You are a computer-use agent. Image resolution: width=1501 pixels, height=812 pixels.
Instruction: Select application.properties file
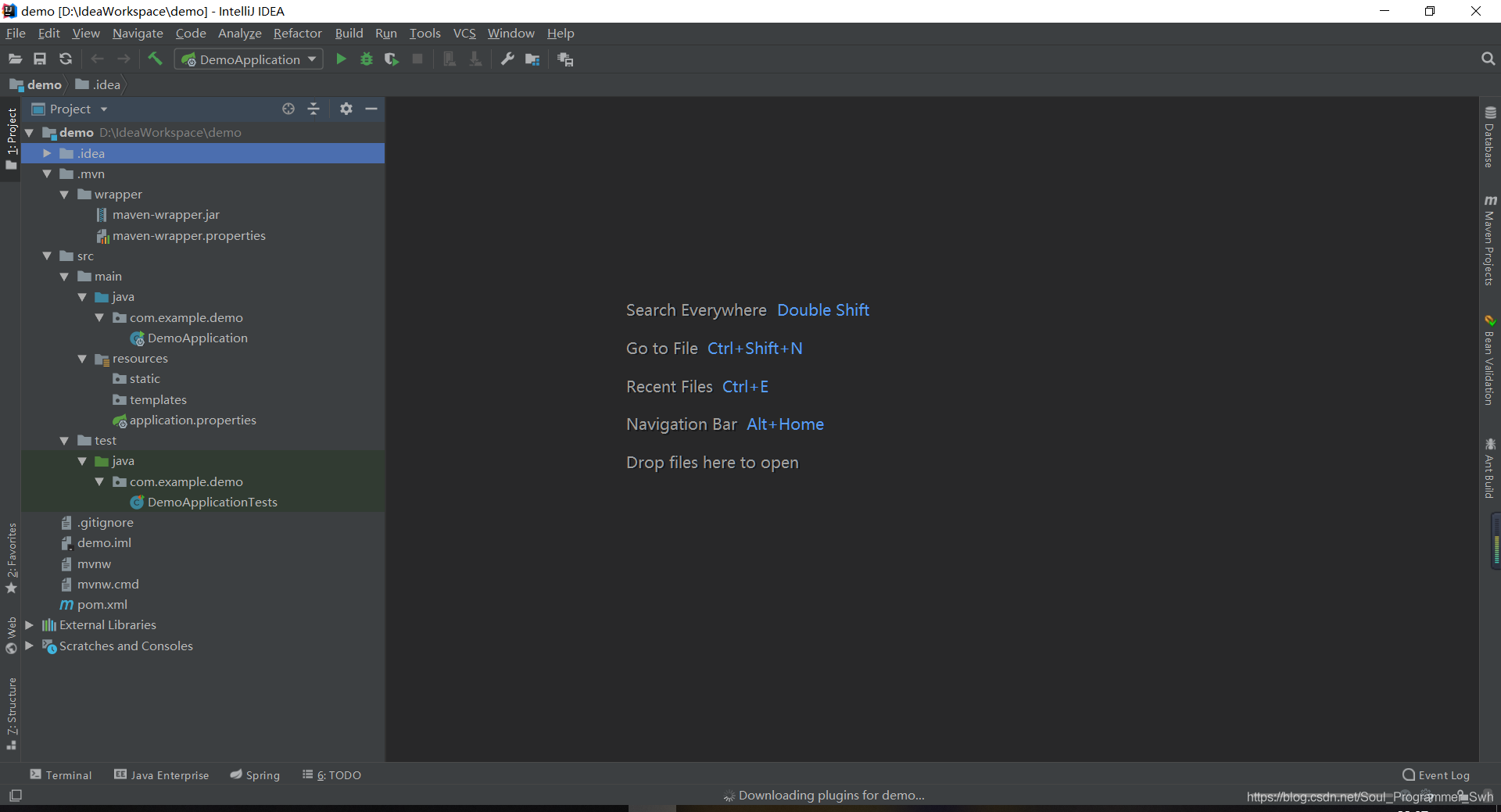point(192,420)
